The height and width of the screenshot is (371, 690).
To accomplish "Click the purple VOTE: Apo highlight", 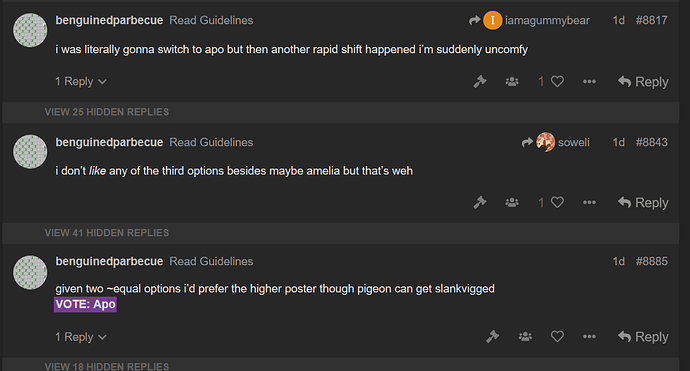I will pos(85,304).
